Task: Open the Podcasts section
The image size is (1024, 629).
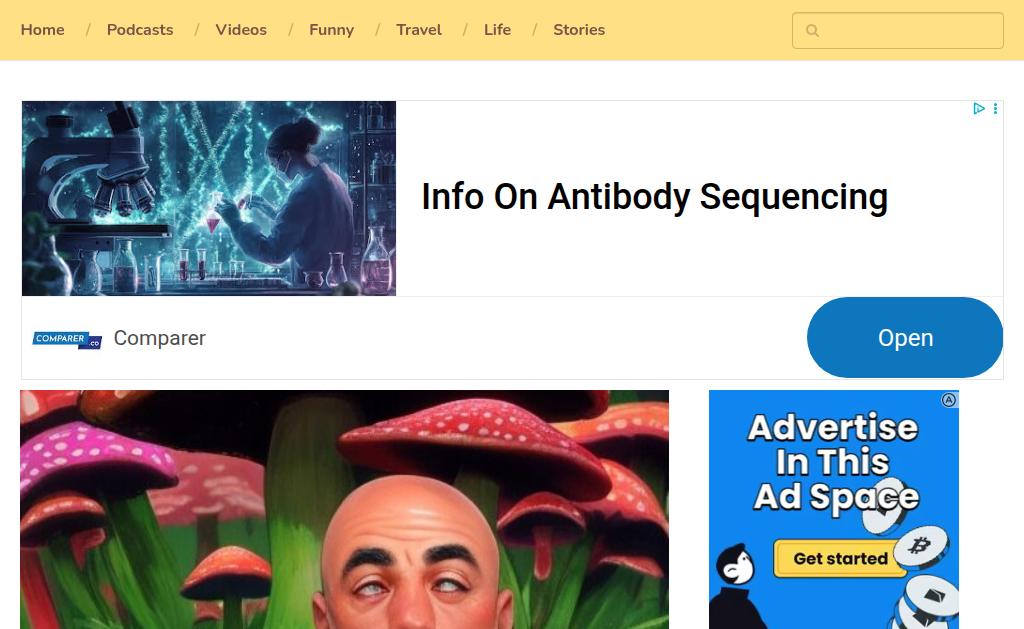Action: (x=140, y=30)
